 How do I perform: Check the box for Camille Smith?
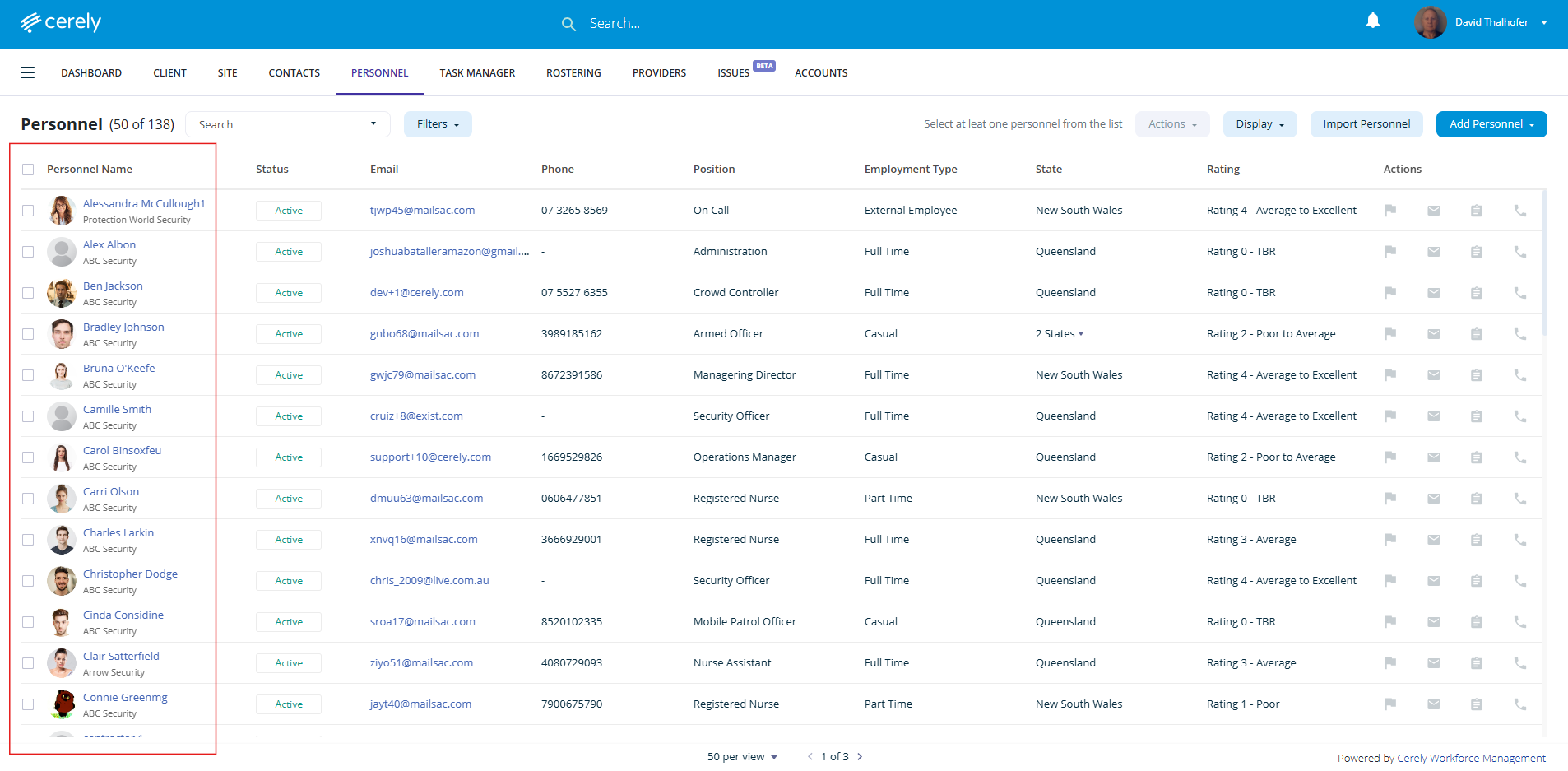coord(28,416)
